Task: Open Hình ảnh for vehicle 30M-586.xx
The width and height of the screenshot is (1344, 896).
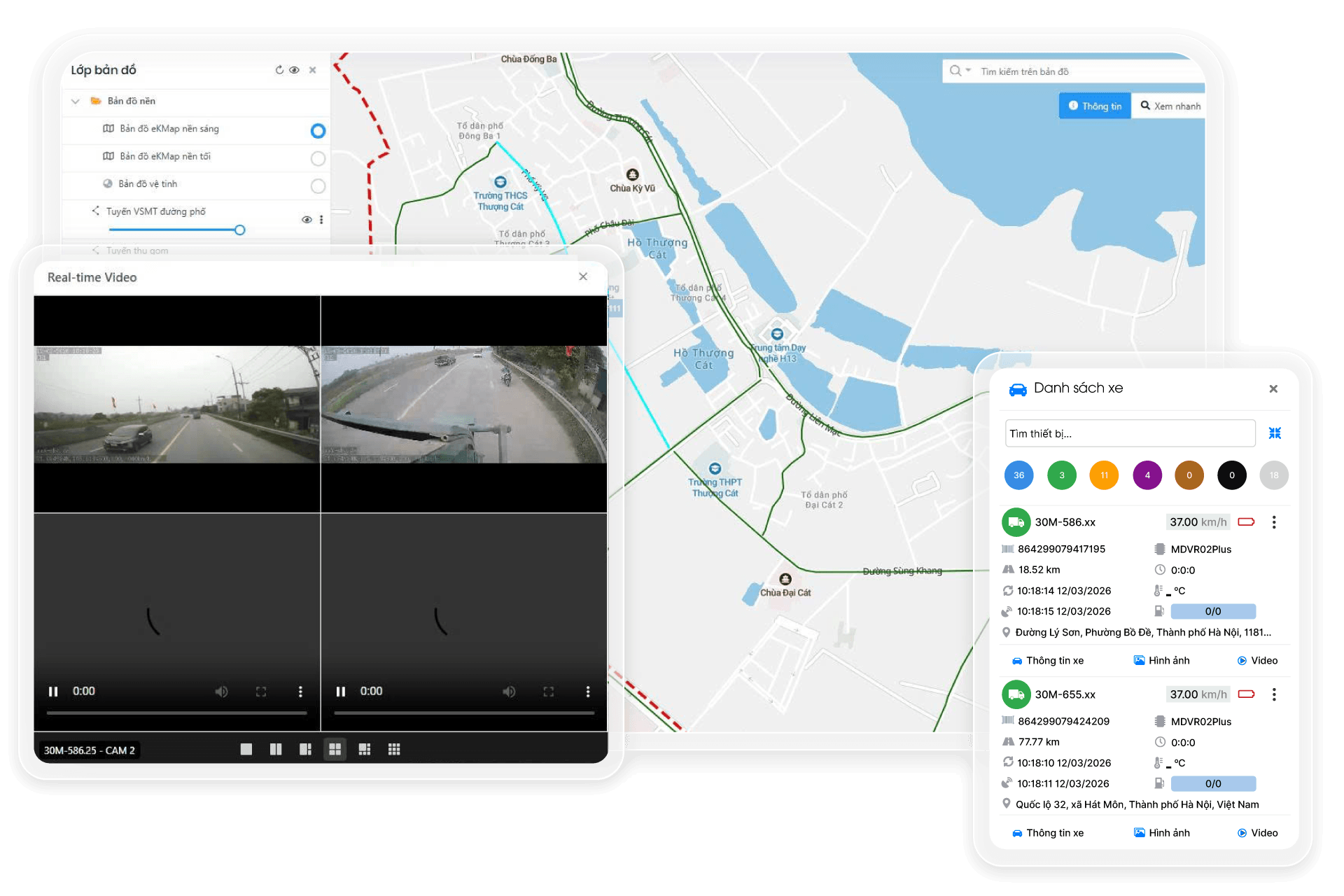Action: 1161,661
